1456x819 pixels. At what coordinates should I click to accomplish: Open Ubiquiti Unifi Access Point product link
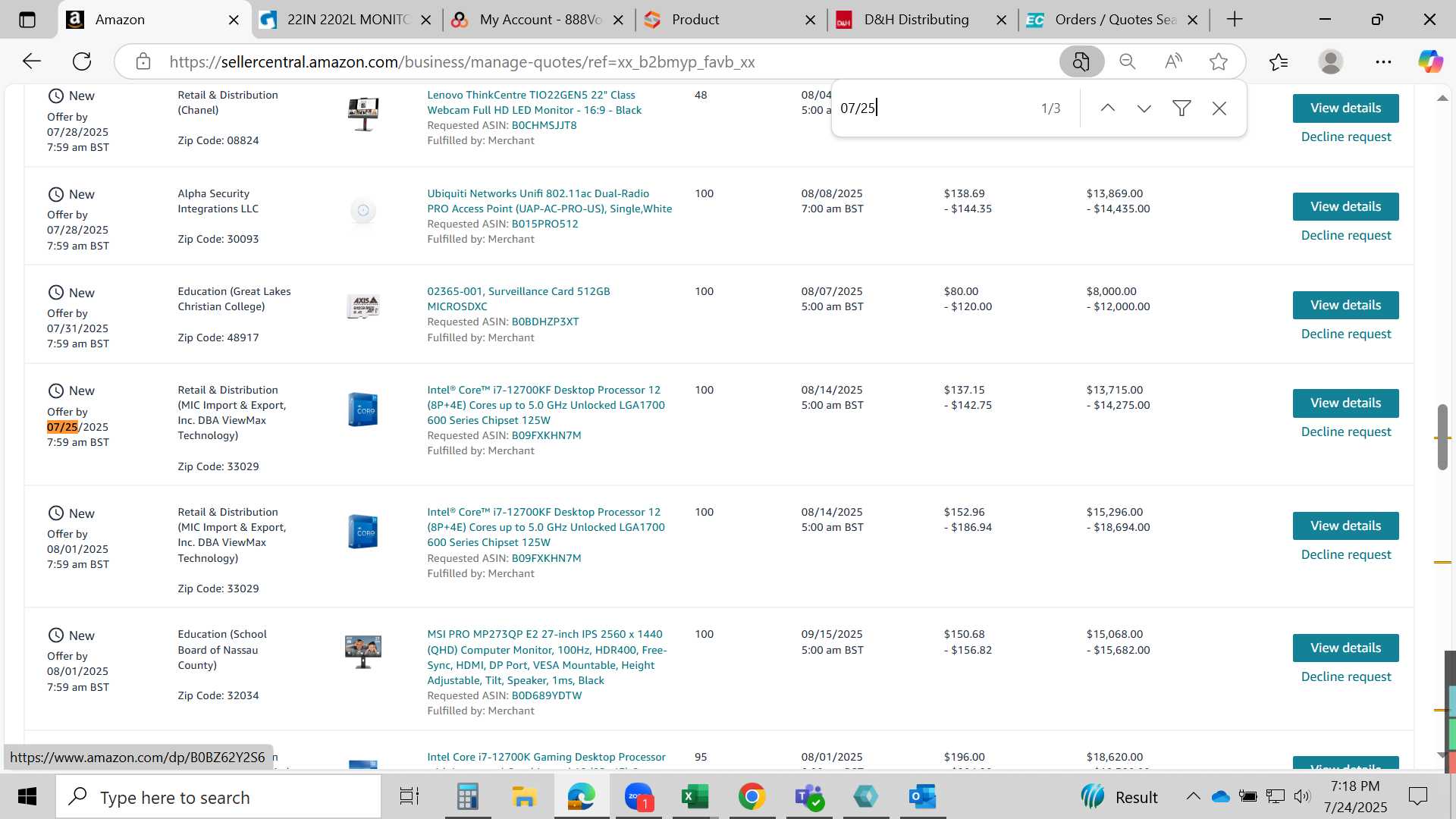pos(549,201)
